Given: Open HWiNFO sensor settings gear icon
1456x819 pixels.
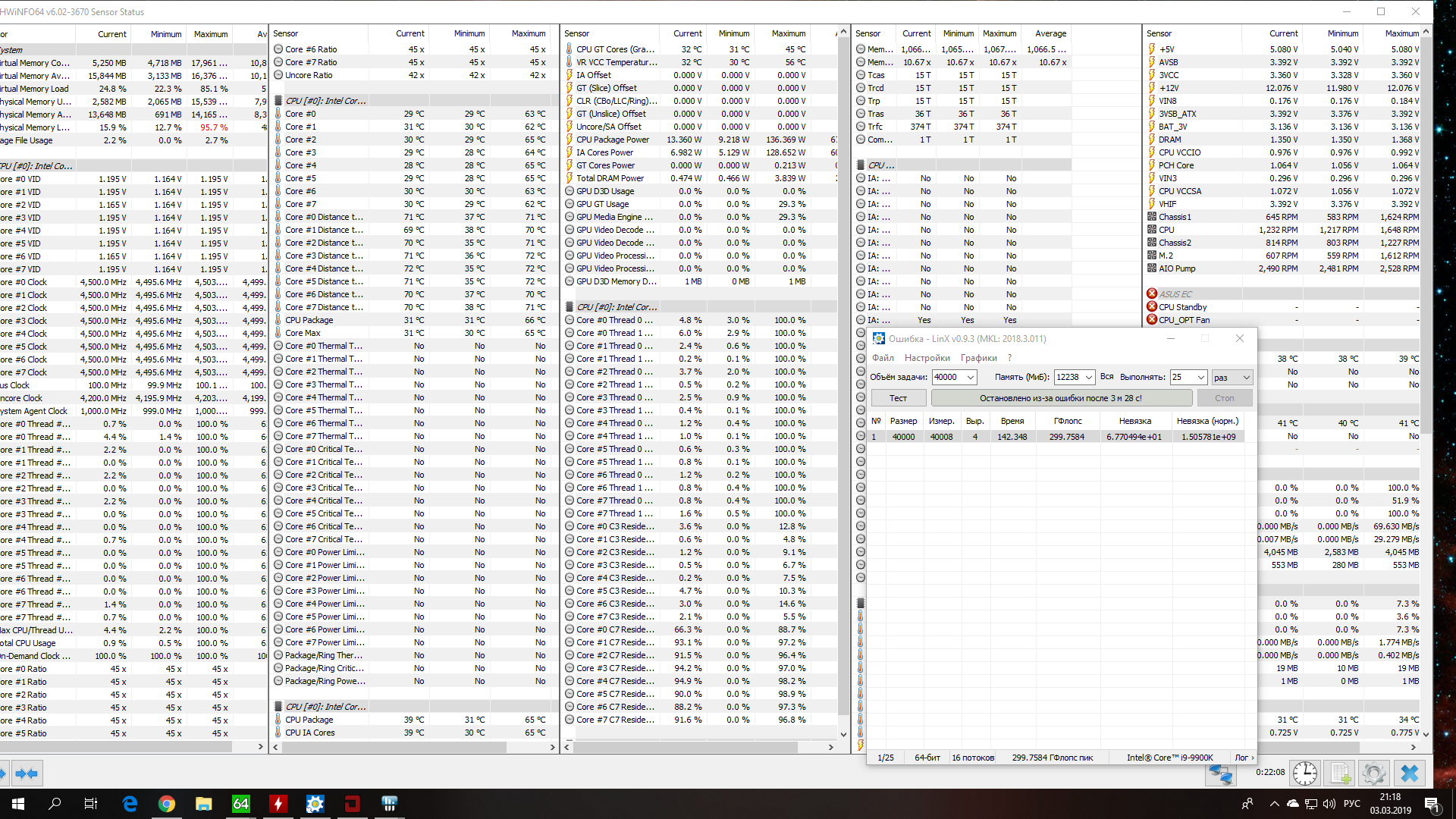Looking at the screenshot, I should coord(1373,773).
